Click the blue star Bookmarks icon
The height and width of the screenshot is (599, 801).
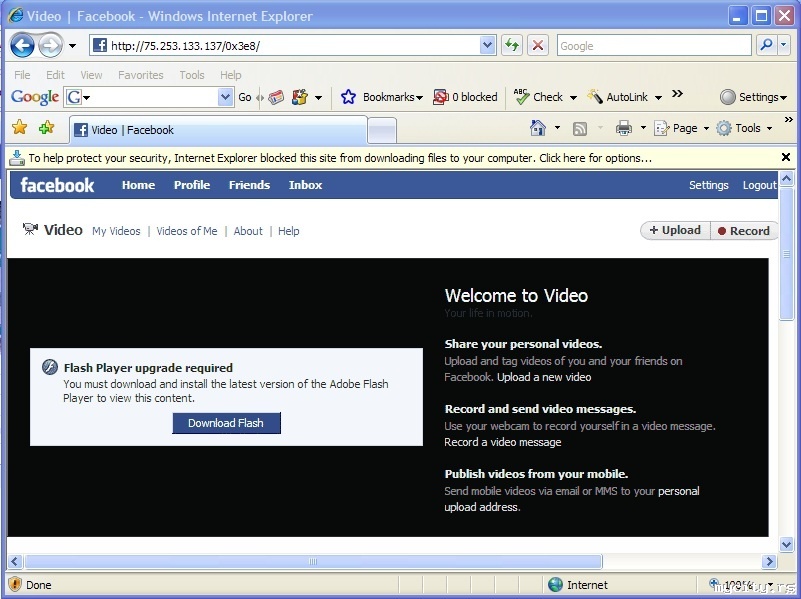(348, 97)
